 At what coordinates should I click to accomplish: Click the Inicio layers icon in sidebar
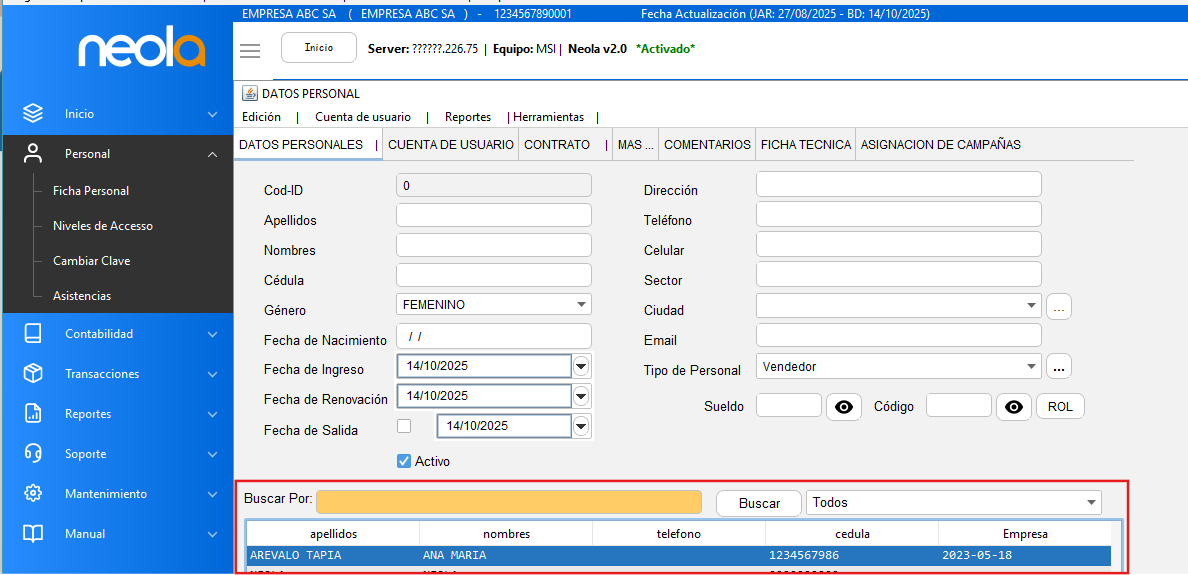33,114
